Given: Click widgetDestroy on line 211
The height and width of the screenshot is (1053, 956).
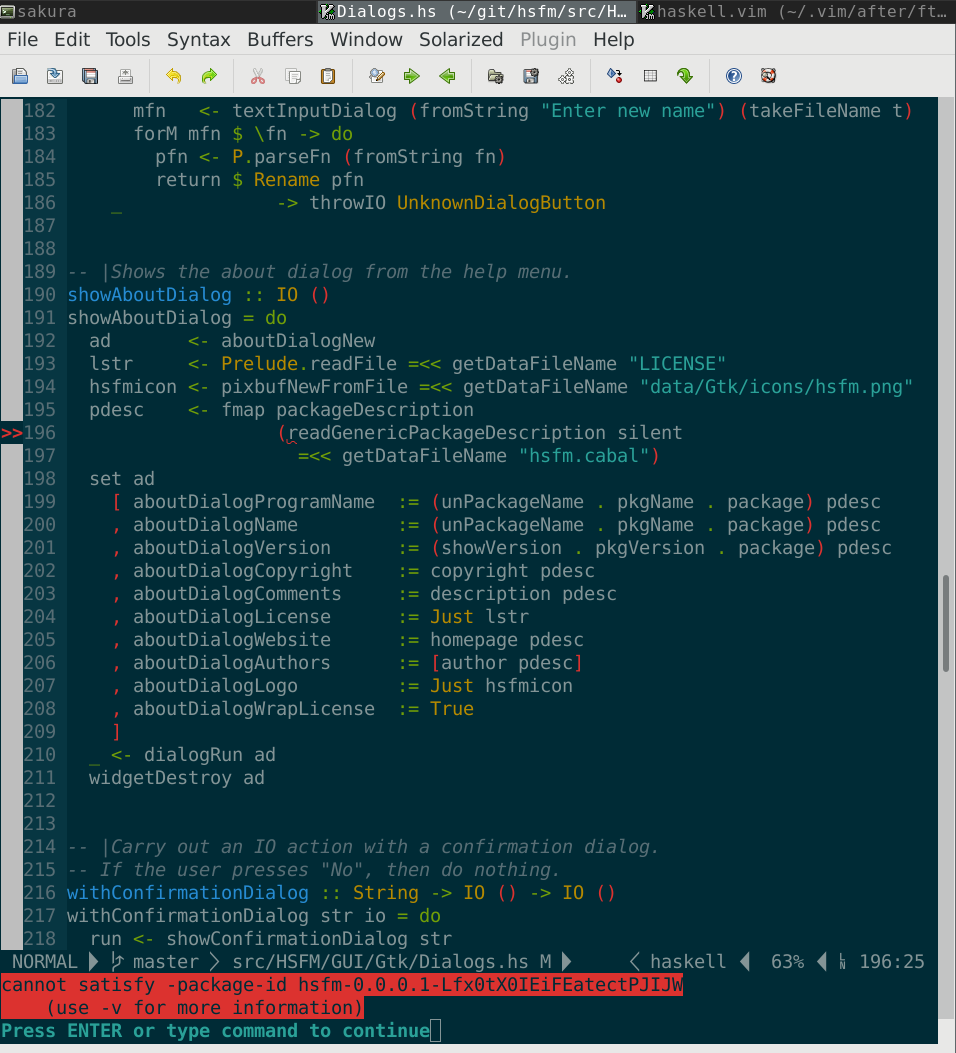Looking at the screenshot, I should (160, 778).
